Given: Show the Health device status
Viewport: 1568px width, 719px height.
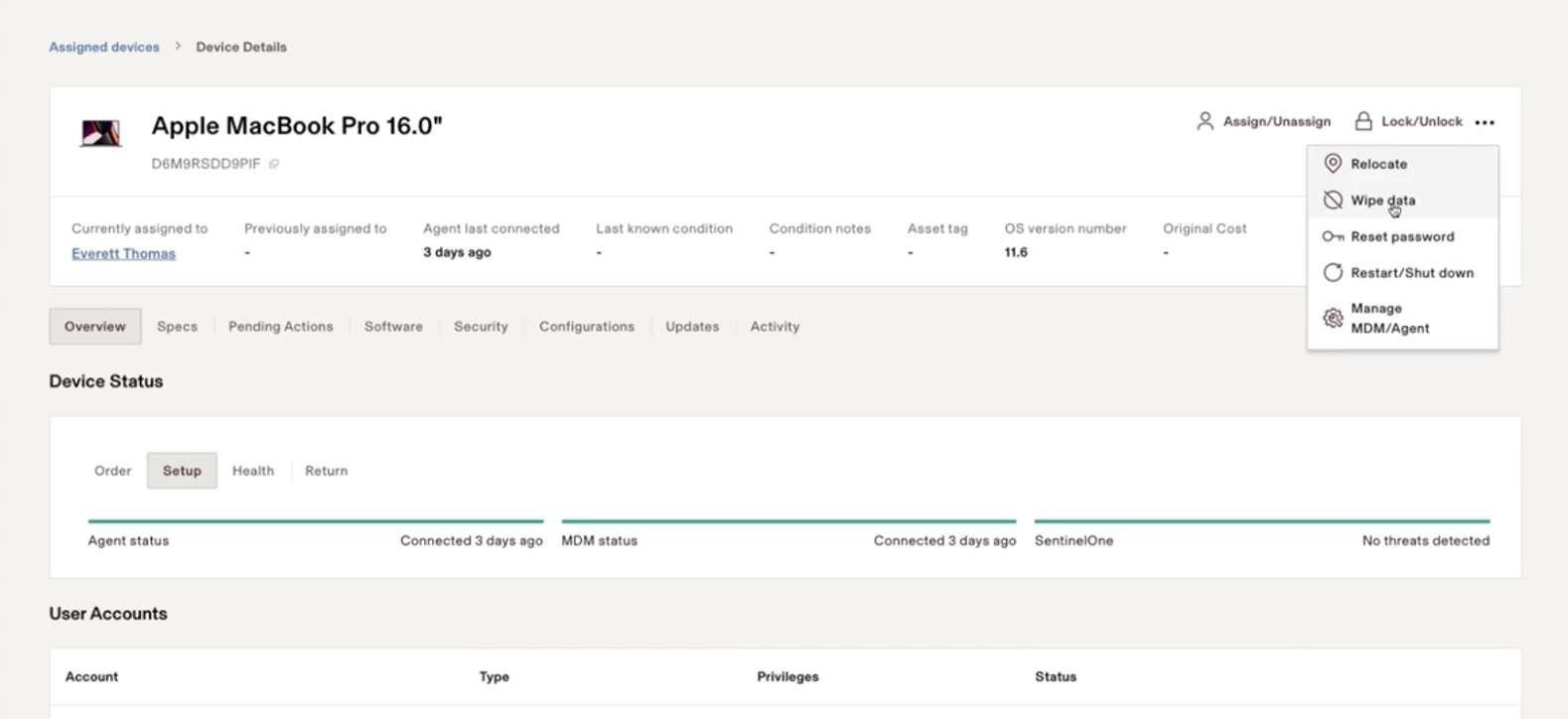Looking at the screenshot, I should (253, 471).
